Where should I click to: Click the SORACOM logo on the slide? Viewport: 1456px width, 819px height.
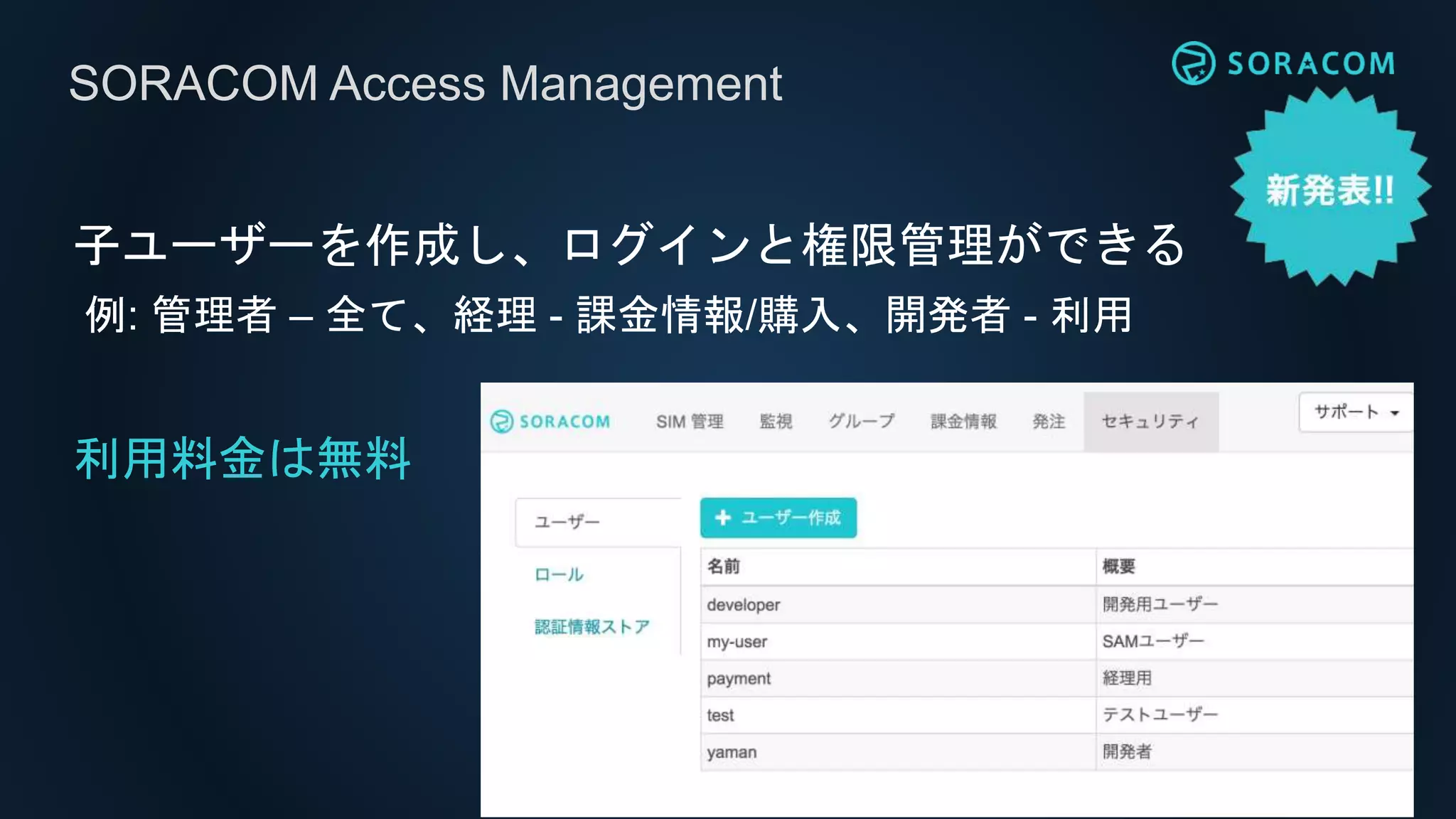(1283, 63)
